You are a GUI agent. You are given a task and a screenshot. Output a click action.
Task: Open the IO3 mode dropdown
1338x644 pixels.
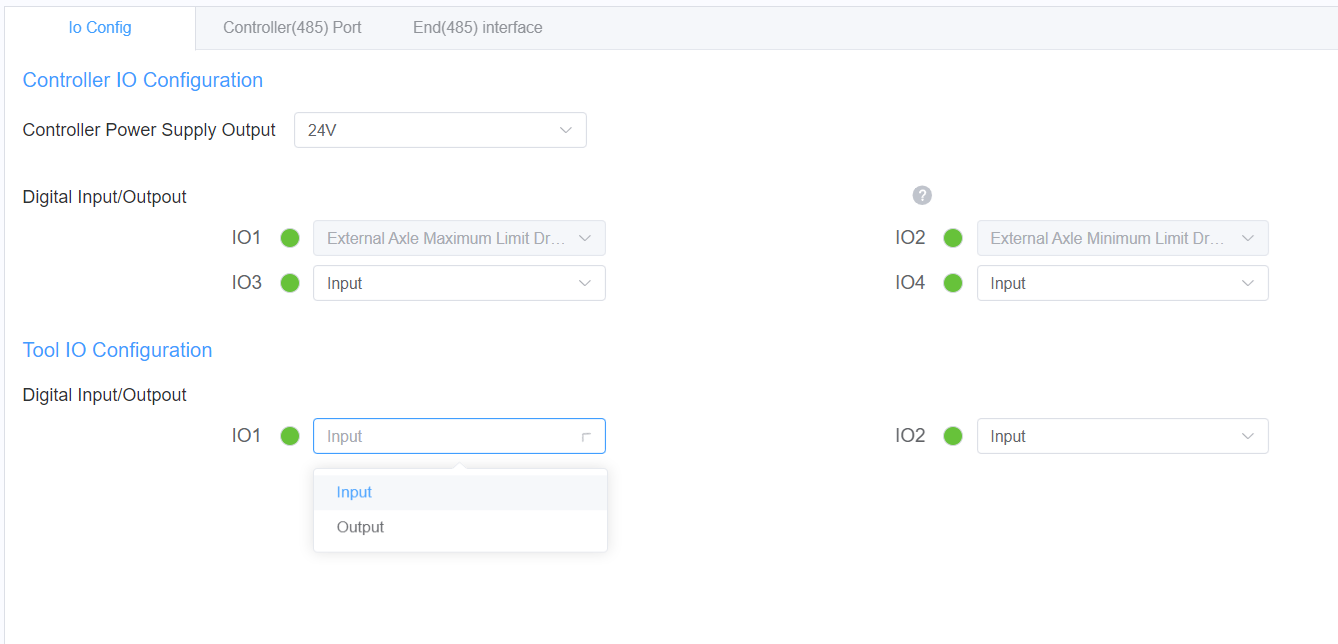pyautogui.click(x=459, y=283)
